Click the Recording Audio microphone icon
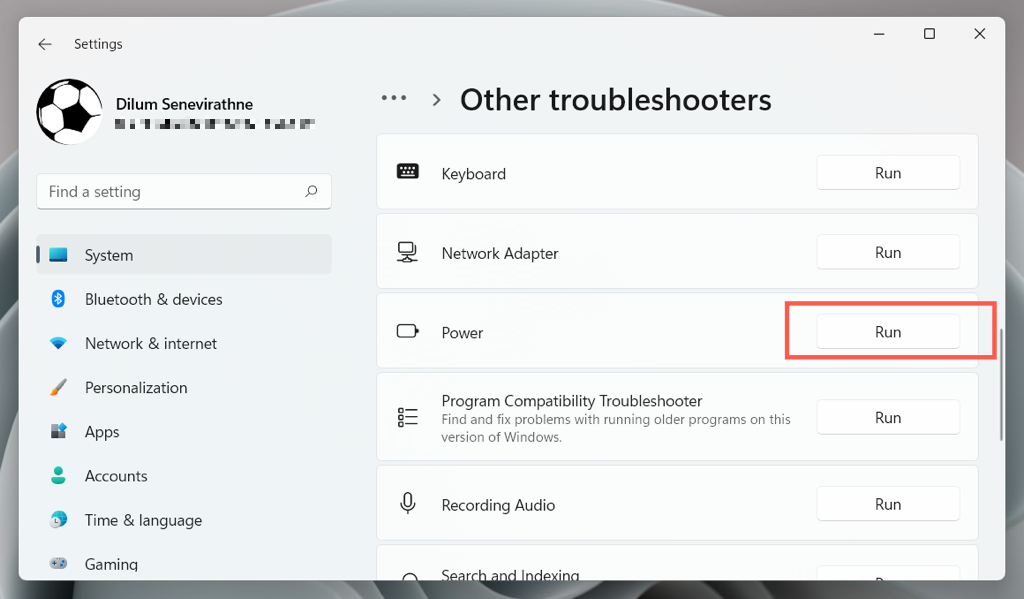This screenshot has height=599, width=1024. point(408,503)
